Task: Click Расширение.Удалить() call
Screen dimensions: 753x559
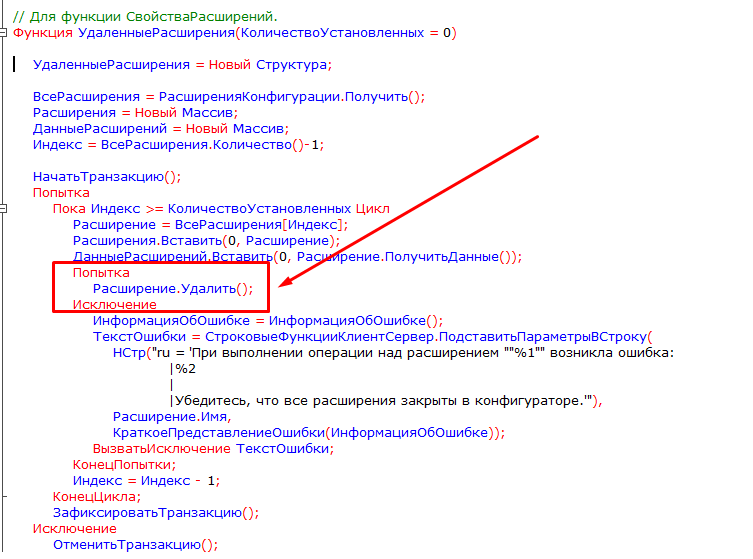Action: pos(173,289)
